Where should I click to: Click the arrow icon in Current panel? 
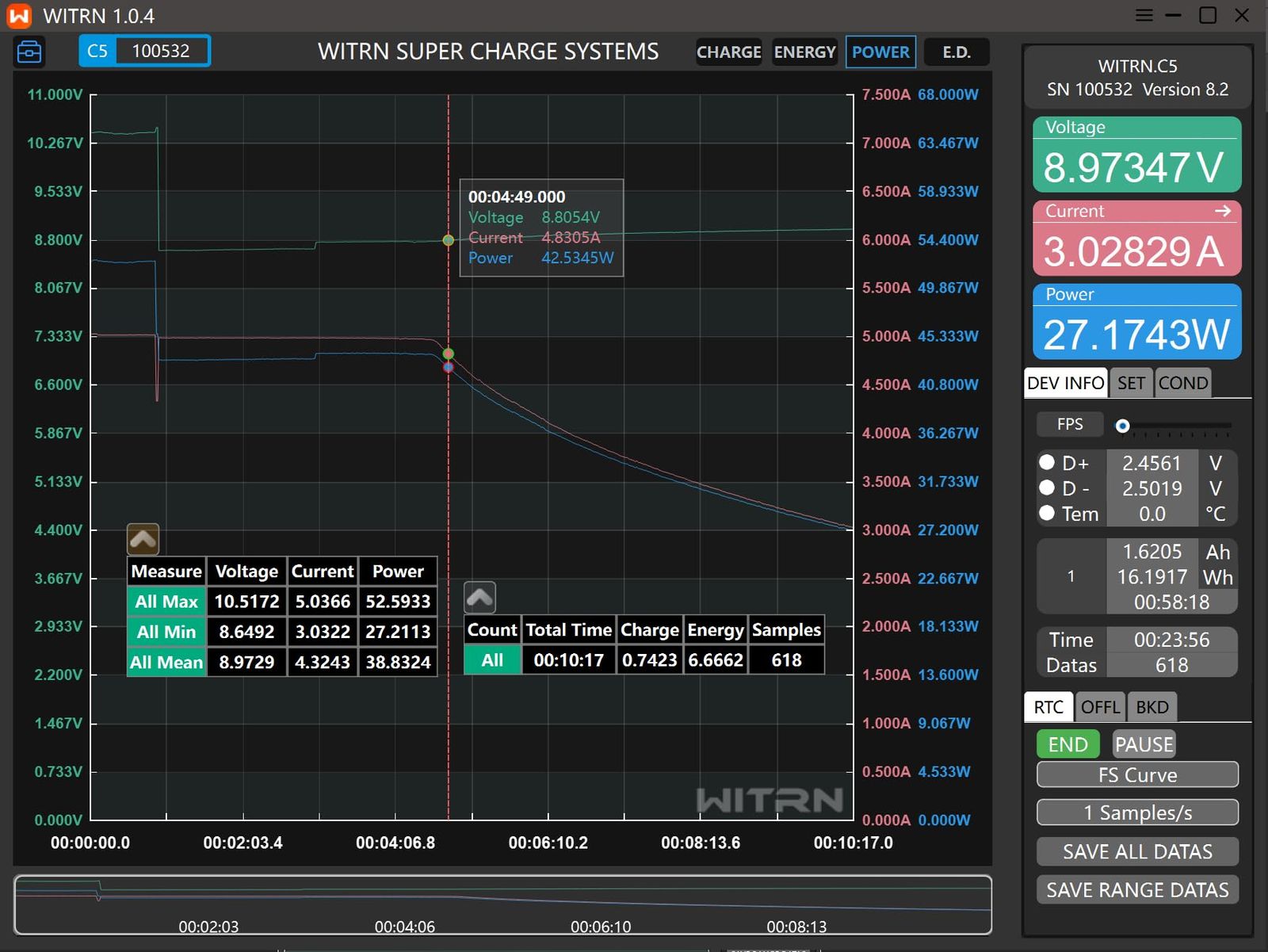(x=1222, y=211)
